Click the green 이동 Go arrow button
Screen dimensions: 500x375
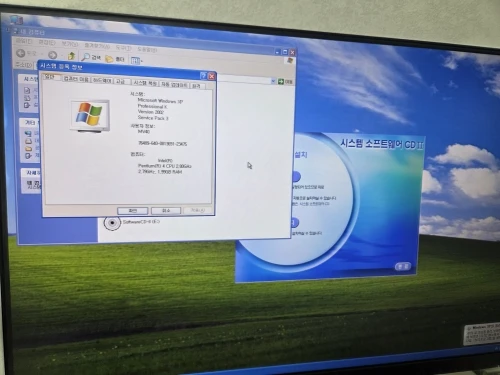pyautogui.click(x=281, y=81)
